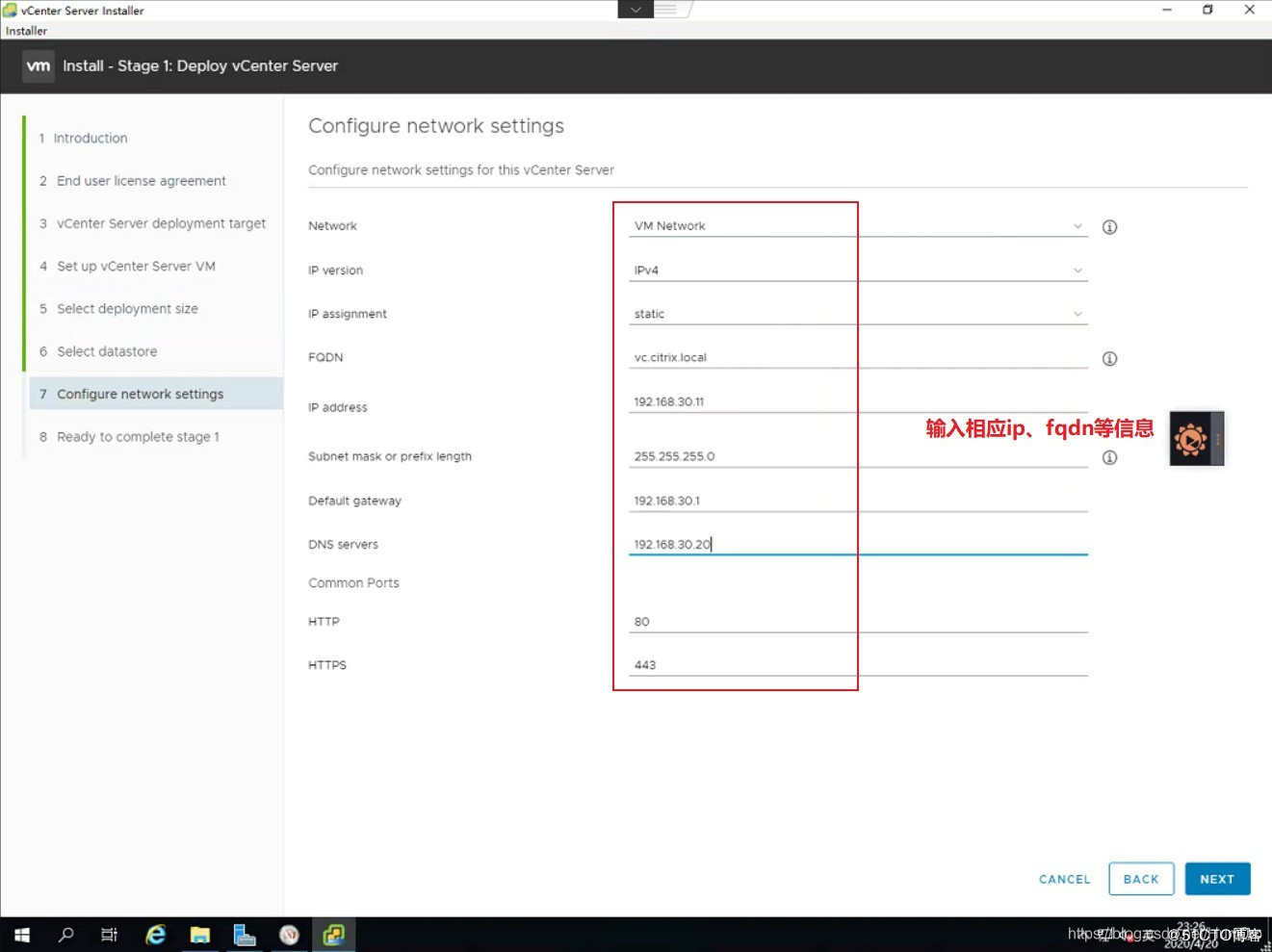Go to step 1 Introduction
1272x952 pixels.
pos(91,138)
